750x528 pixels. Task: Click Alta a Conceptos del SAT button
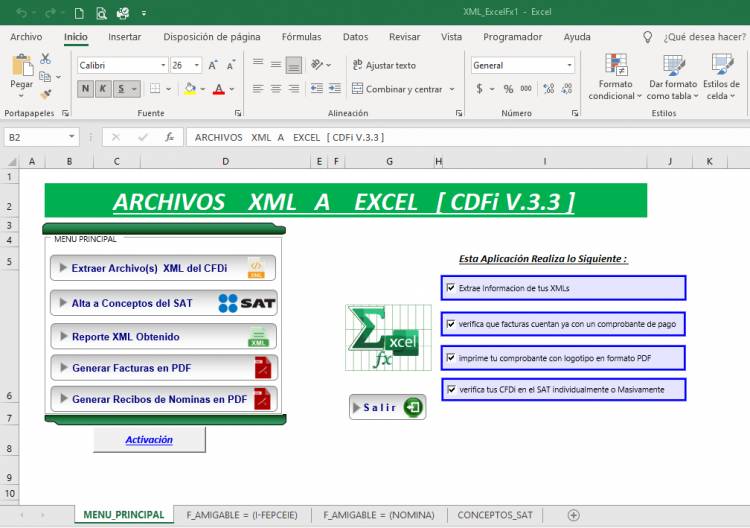tap(163, 303)
